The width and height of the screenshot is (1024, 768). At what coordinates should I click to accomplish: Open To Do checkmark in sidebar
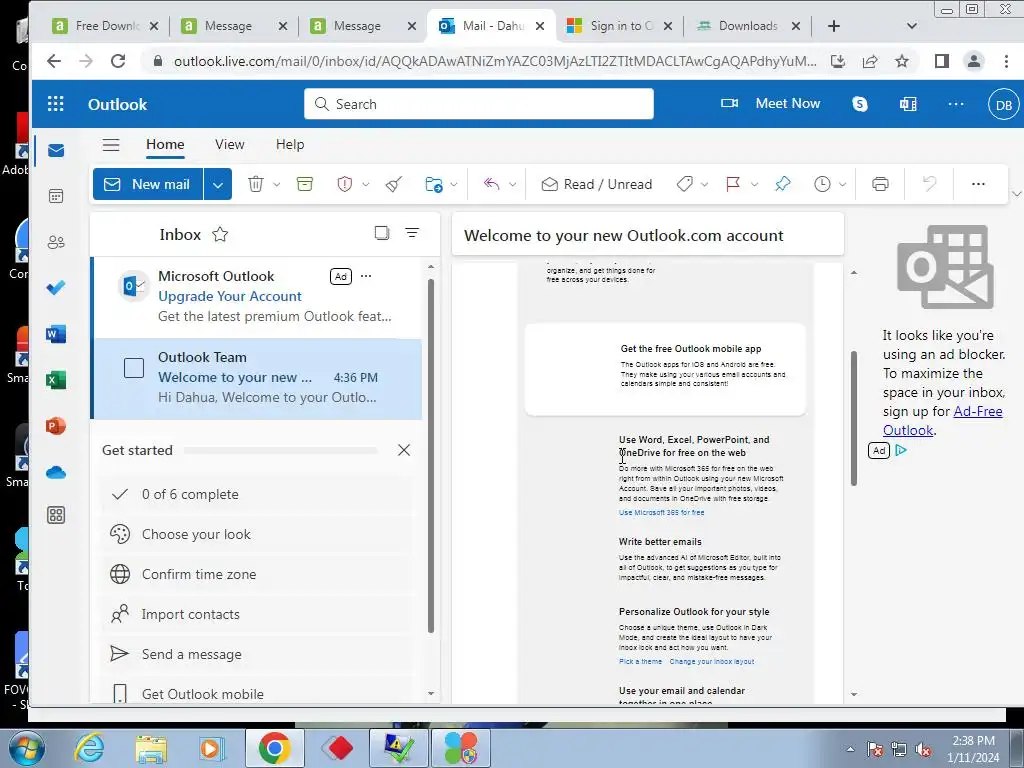[x=56, y=287]
